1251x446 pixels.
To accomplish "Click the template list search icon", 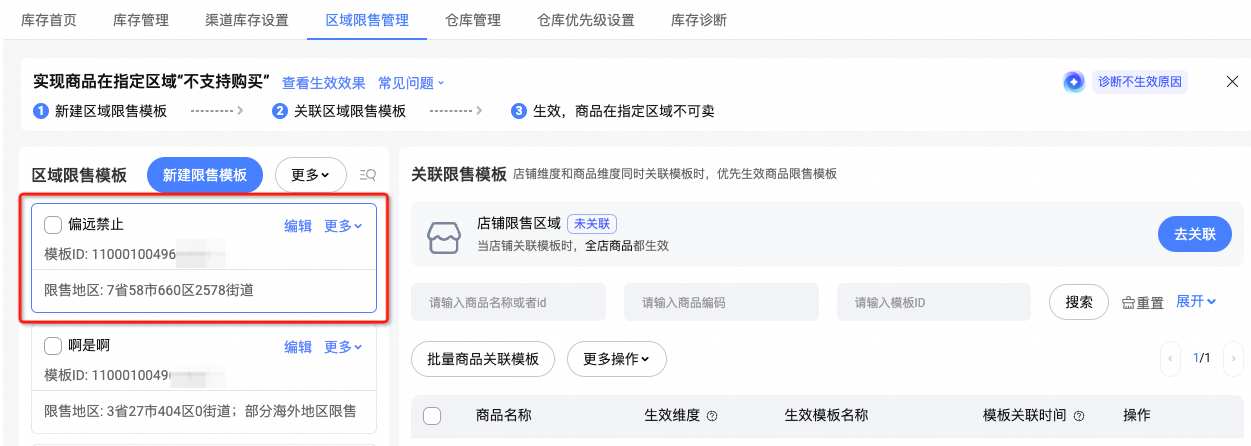I will 367,175.
